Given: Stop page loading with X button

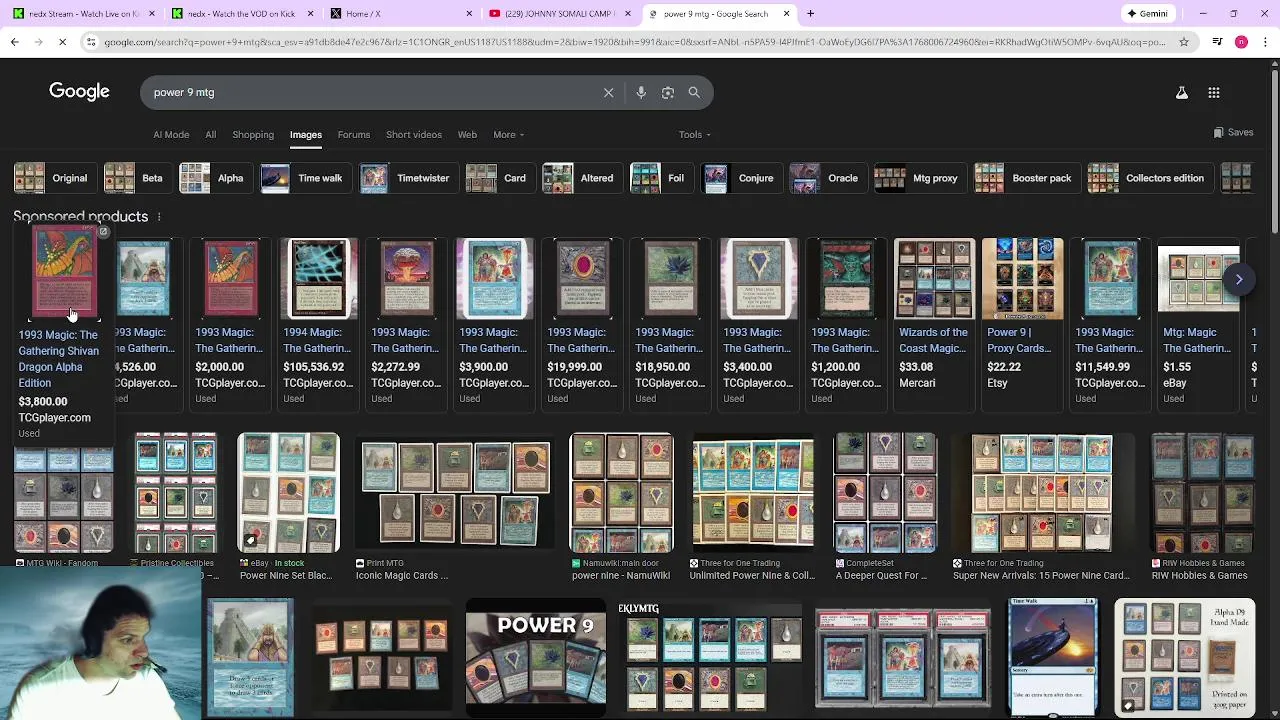Looking at the screenshot, I should click(62, 42).
